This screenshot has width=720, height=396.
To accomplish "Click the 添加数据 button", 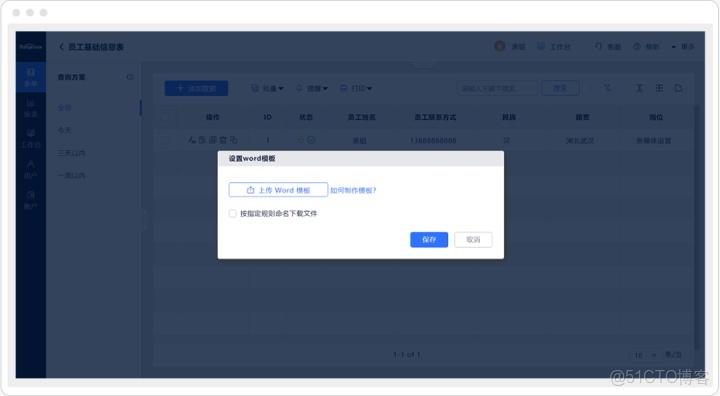I will tap(197, 88).
